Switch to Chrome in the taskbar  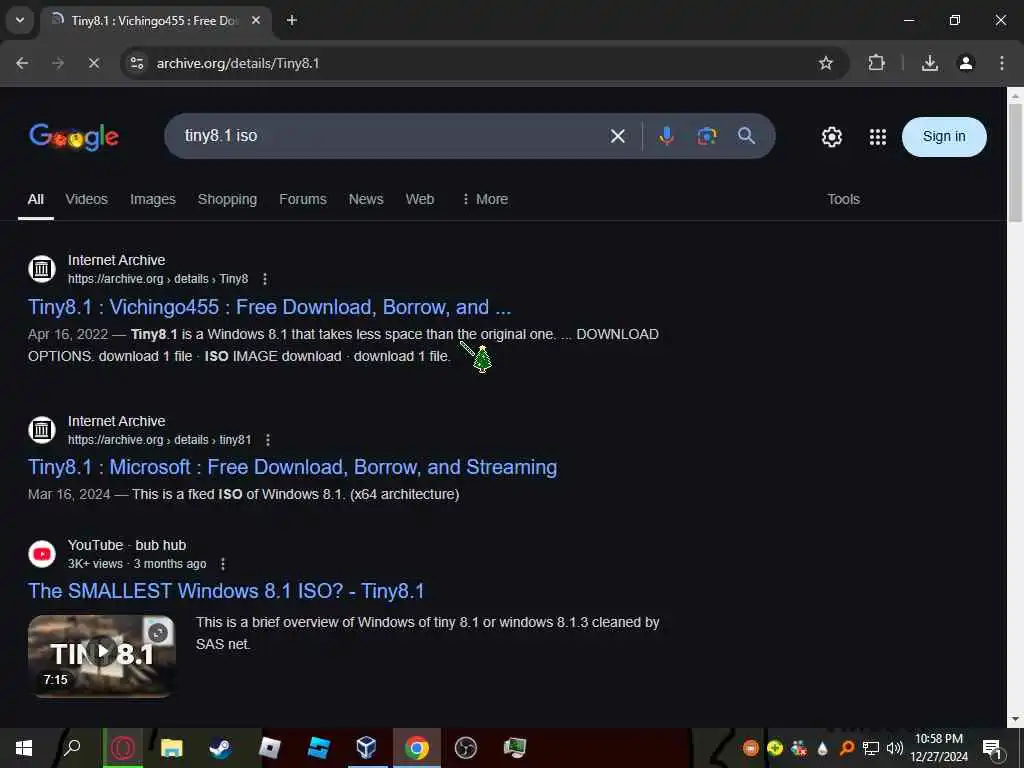[x=416, y=748]
